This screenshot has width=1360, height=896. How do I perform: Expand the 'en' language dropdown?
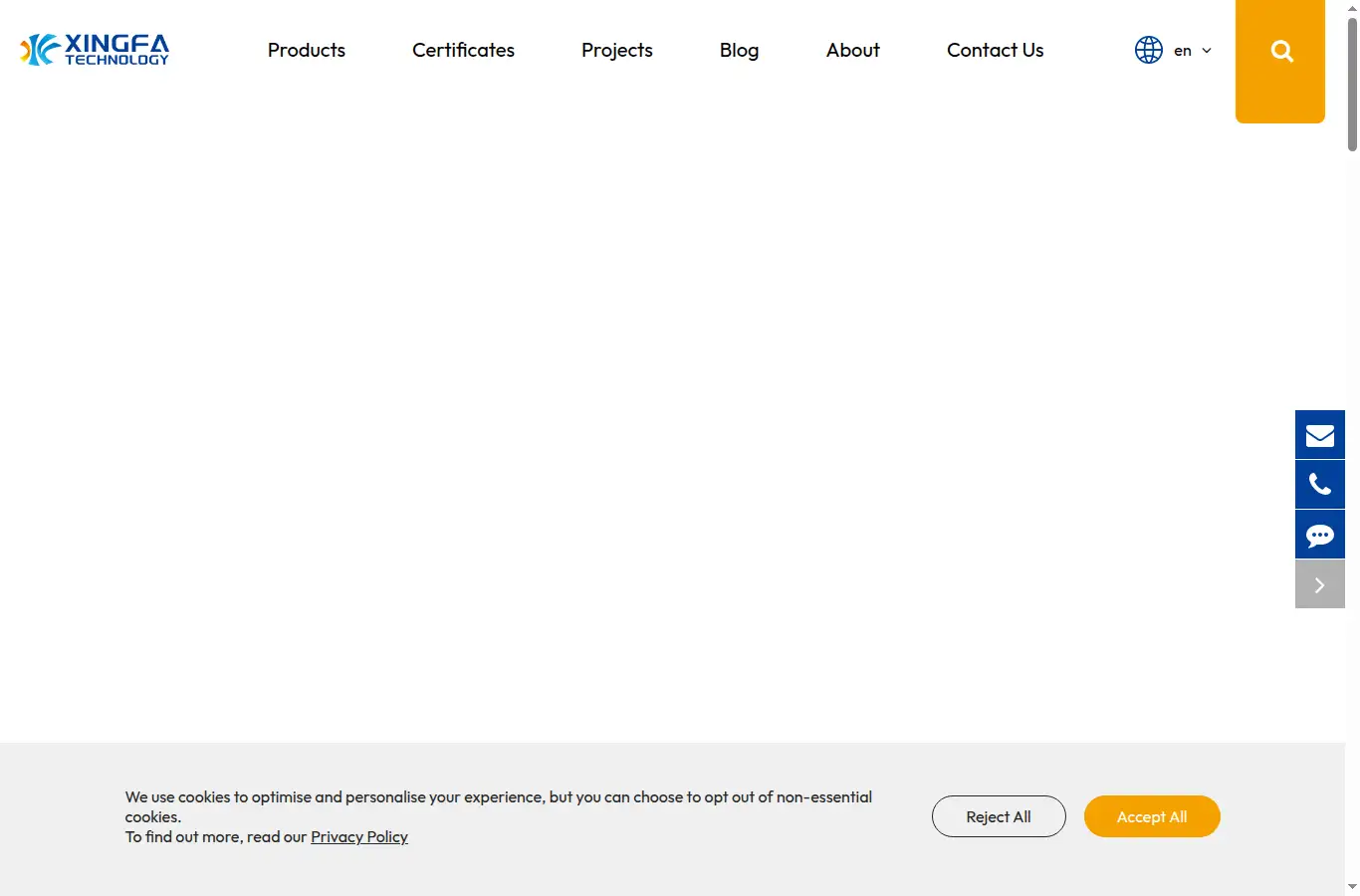pos(1193,51)
